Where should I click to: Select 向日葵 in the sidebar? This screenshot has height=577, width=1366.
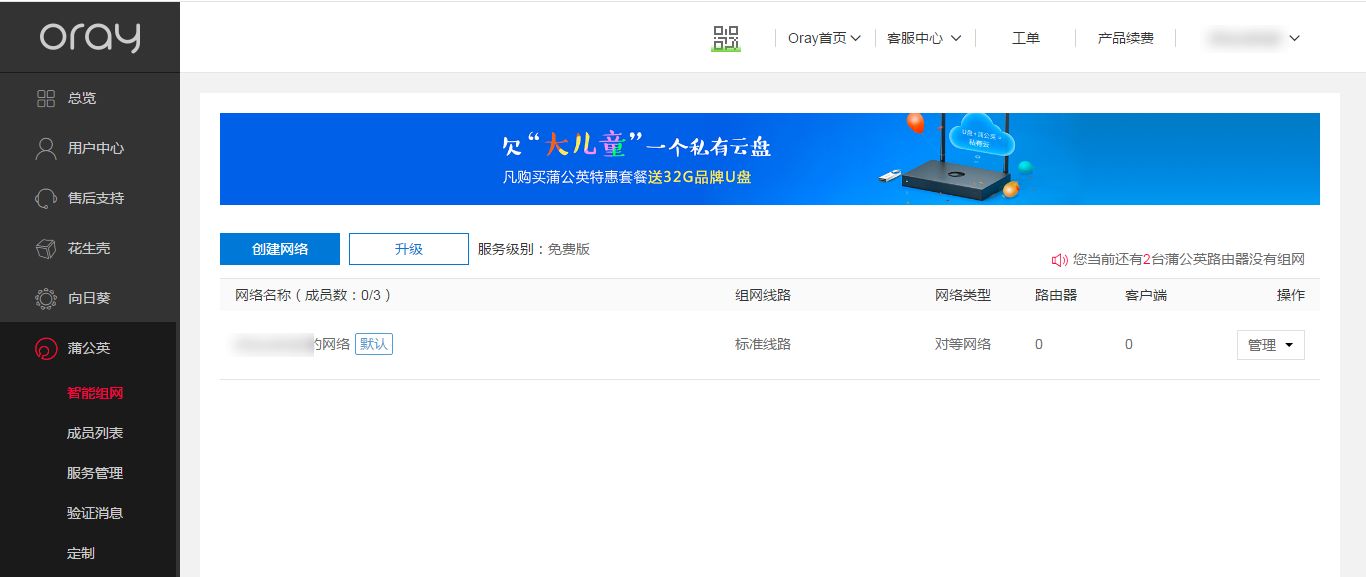point(90,298)
